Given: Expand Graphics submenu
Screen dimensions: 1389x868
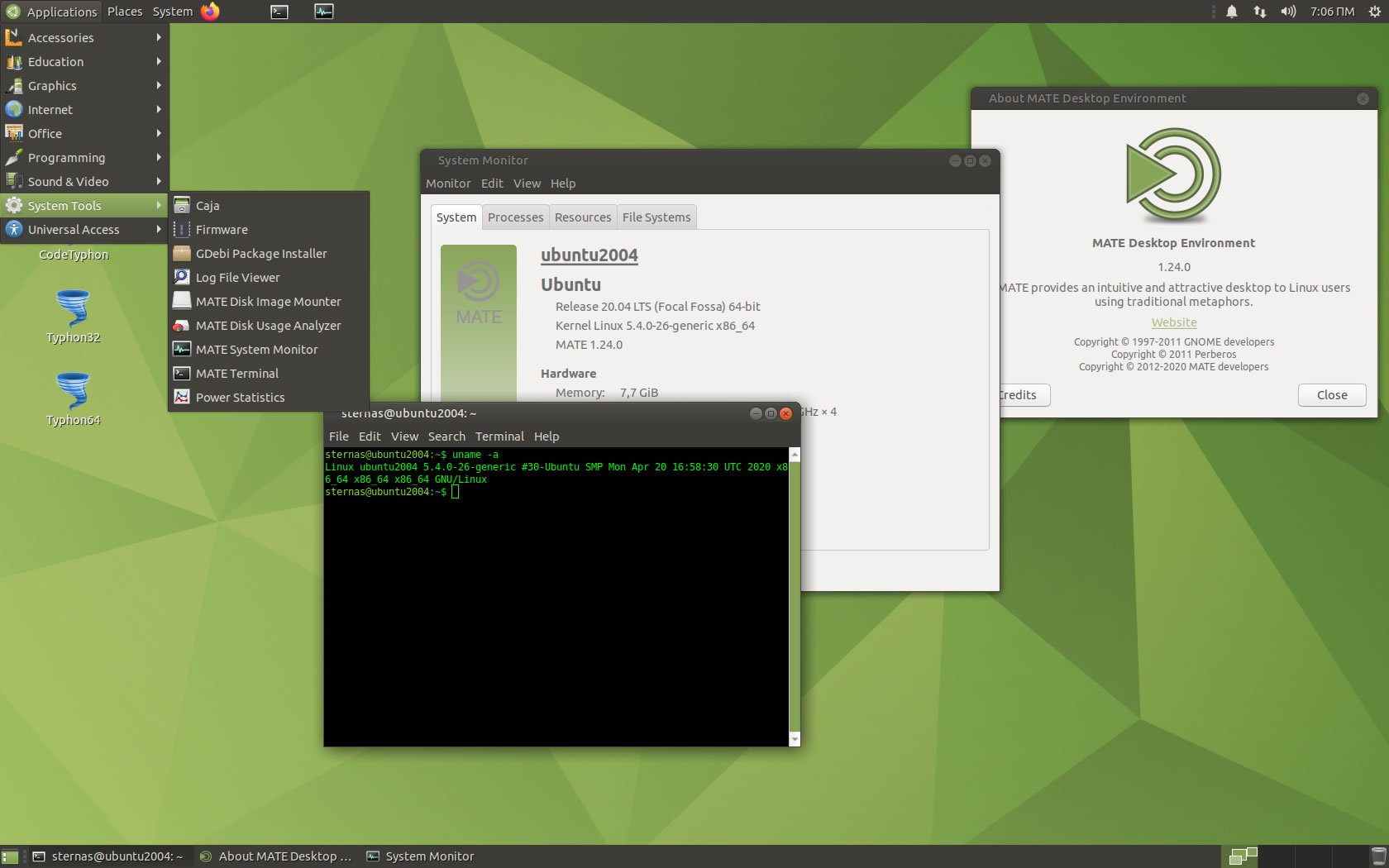Looking at the screenshot, I should [84, 85].
